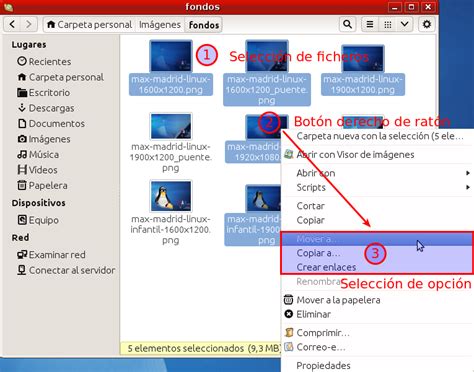Choose Cortar in the context menu
Screen dimensions: 474x372
(x=378, y=206)
